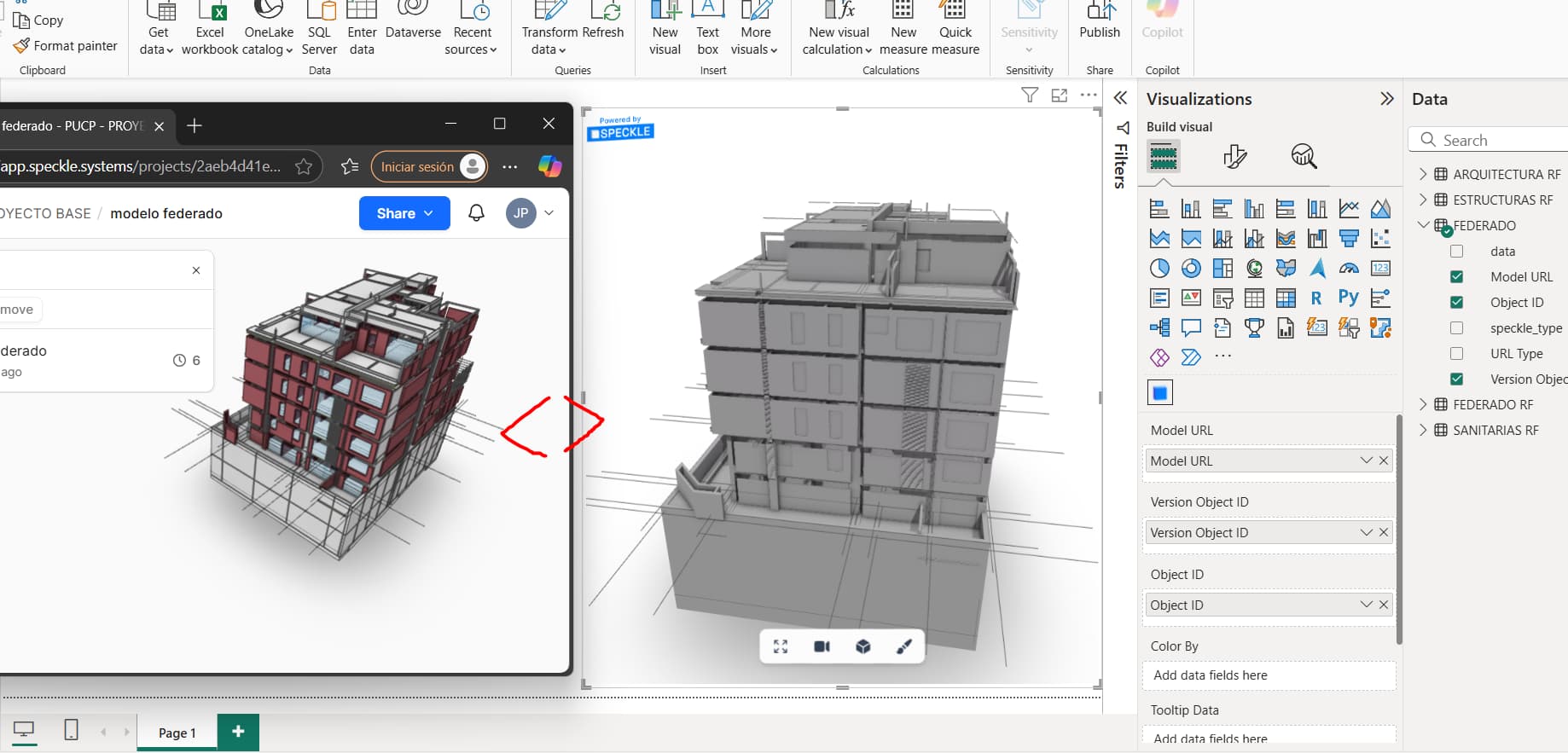Viewport: 1568px width, 753px height.
Task: Select the pie chart visual
Action: pos(1159,269)
